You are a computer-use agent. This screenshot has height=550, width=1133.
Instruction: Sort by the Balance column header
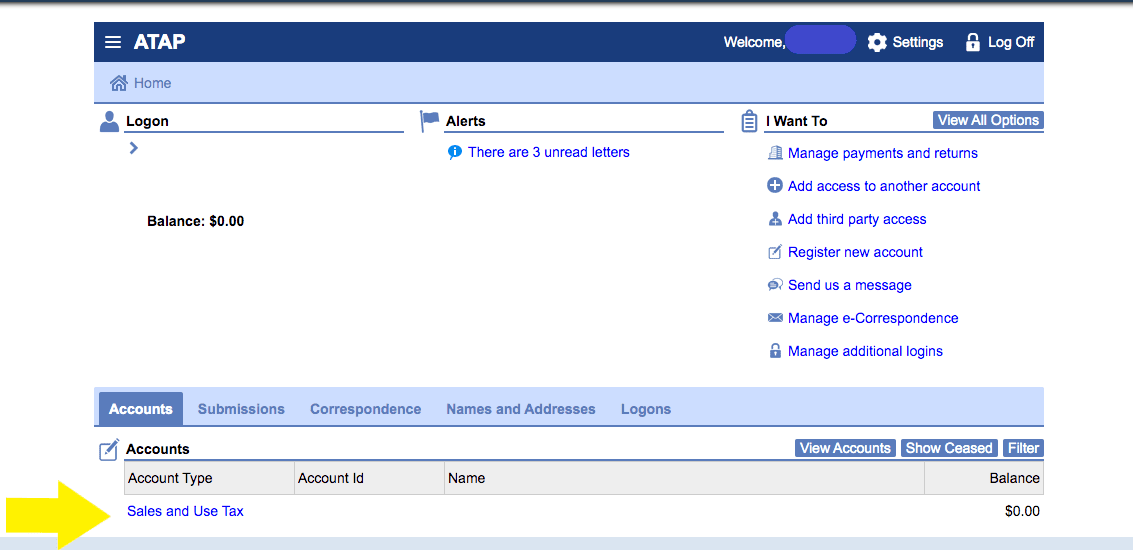coord(984,478)
